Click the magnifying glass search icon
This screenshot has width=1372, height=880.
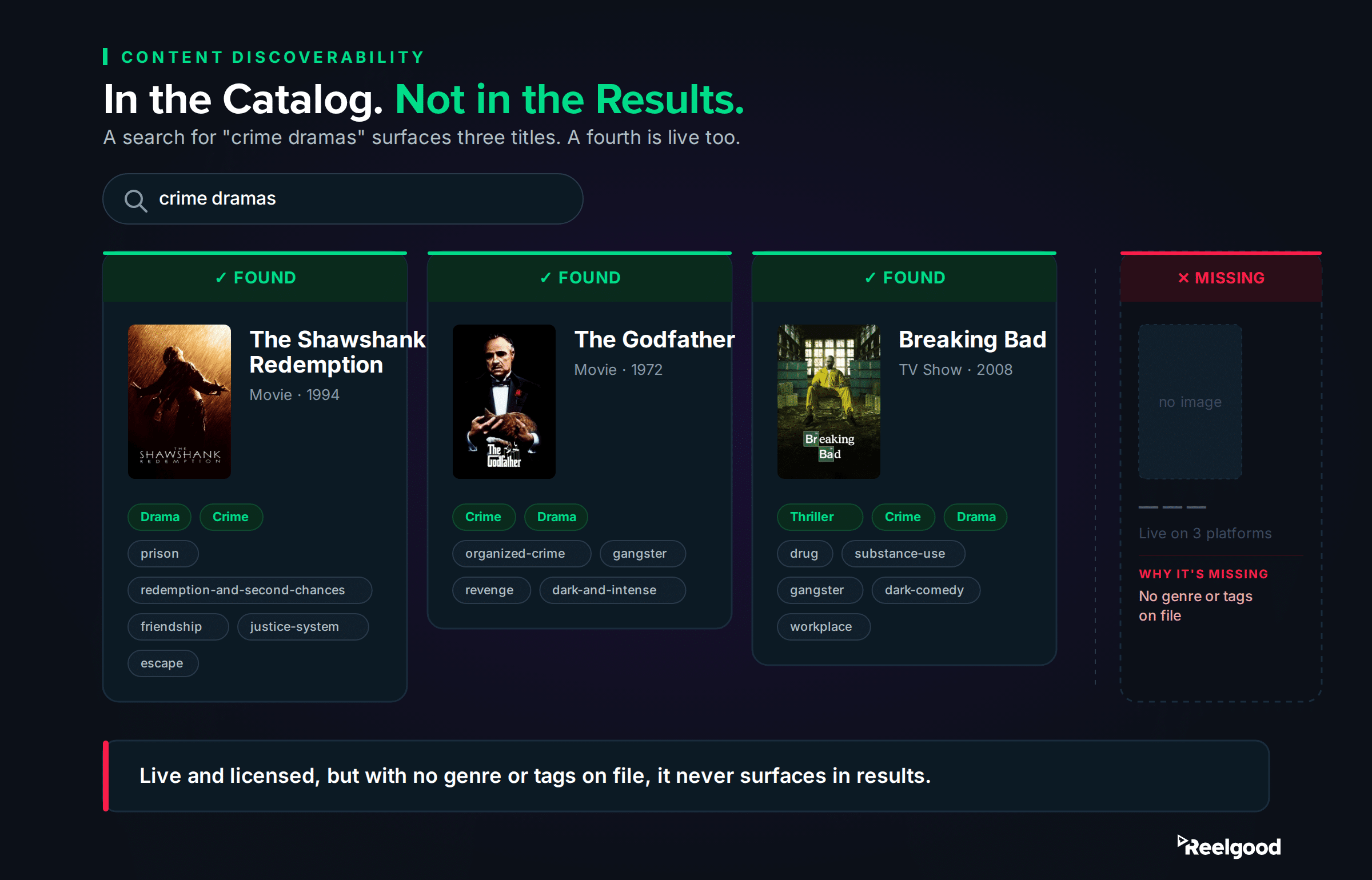136,200
